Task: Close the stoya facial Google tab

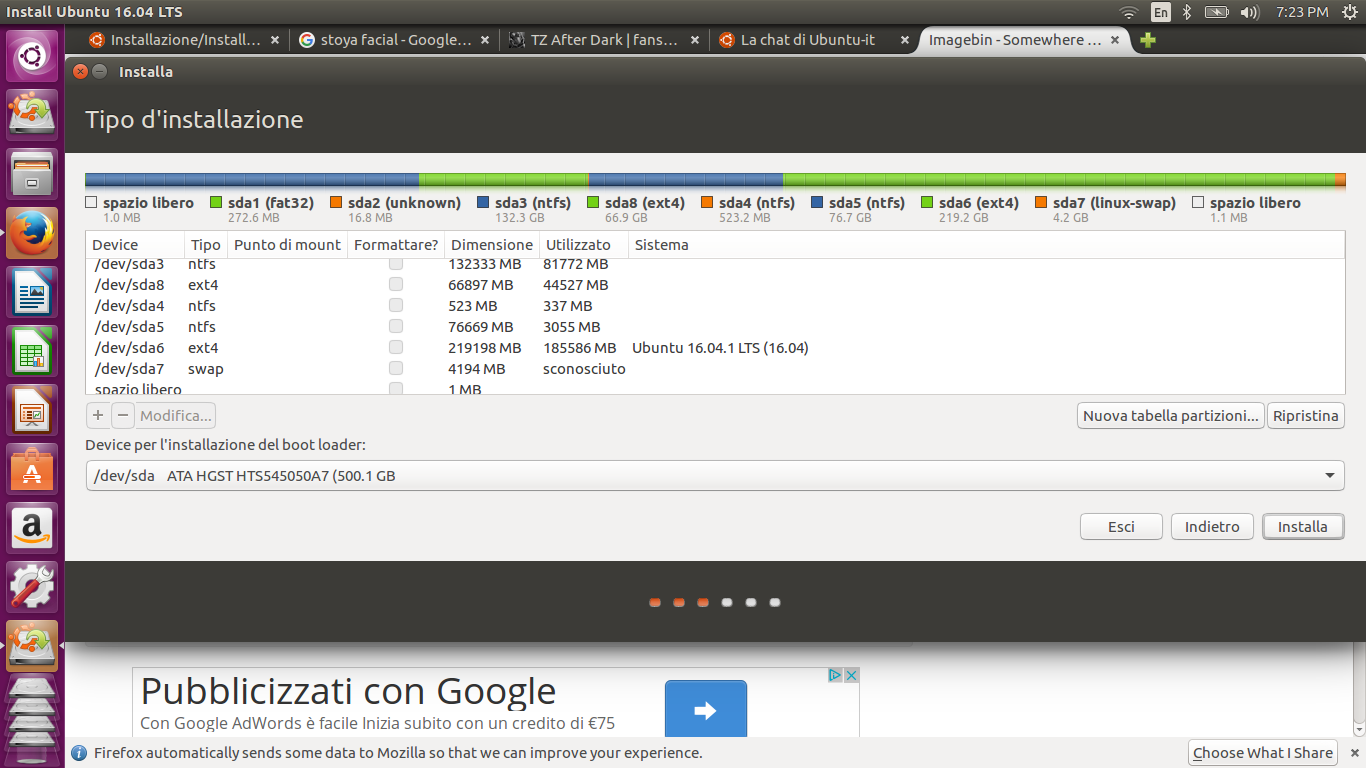Action: pyautogui.click(x=485, y=40)
